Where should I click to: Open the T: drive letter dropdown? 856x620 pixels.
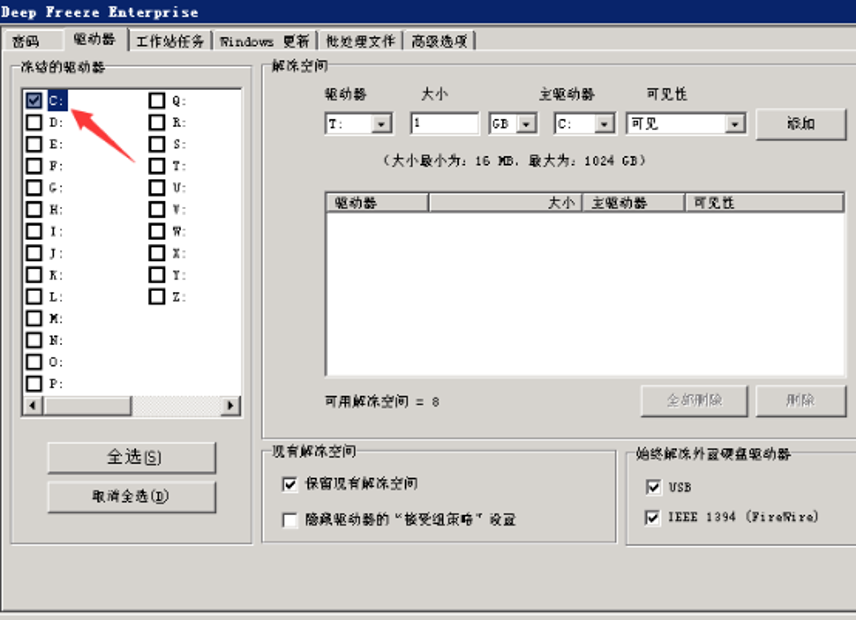click(x=382, y=124)
